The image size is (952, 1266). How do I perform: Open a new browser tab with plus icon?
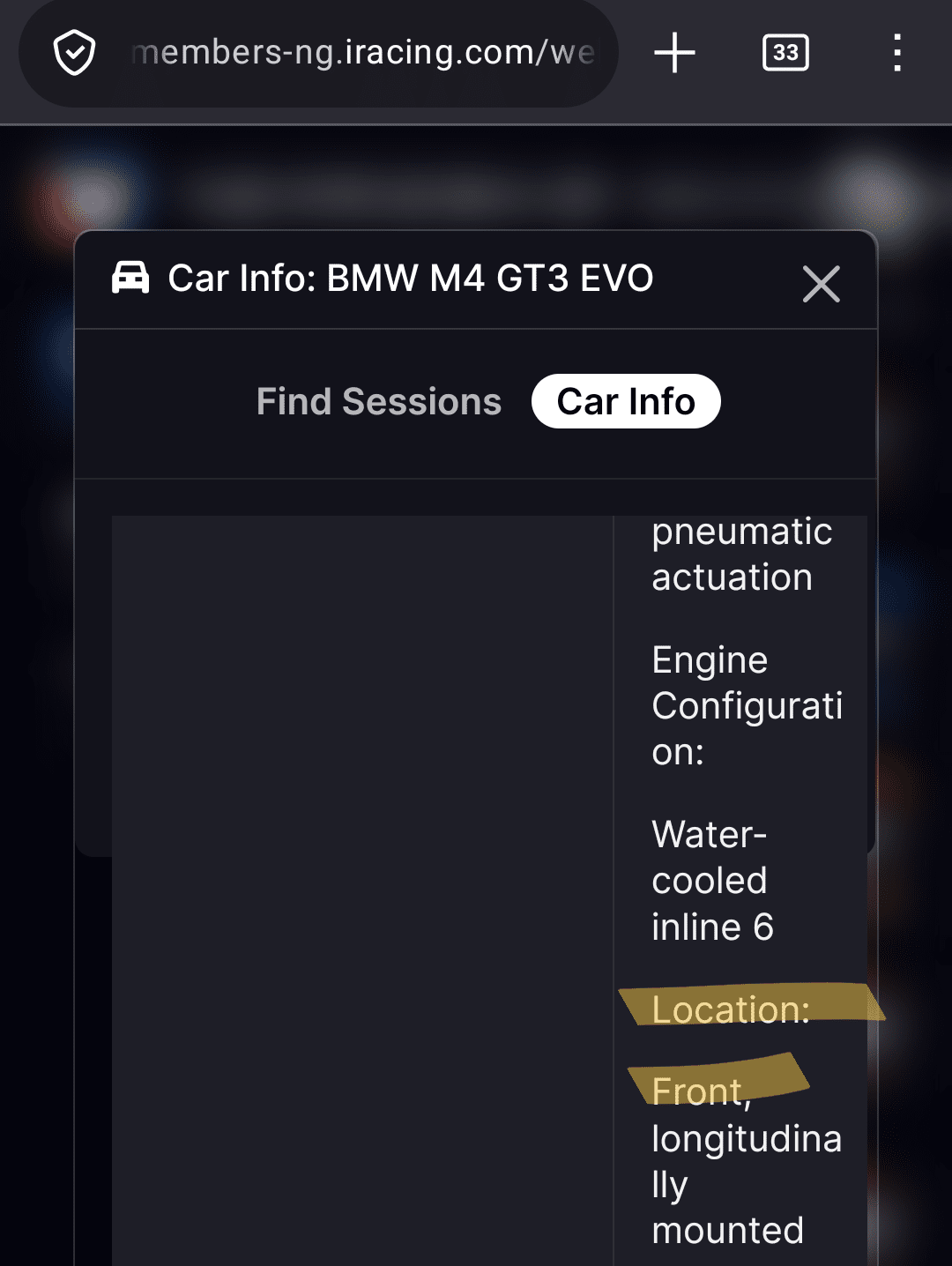pos(674,53)
